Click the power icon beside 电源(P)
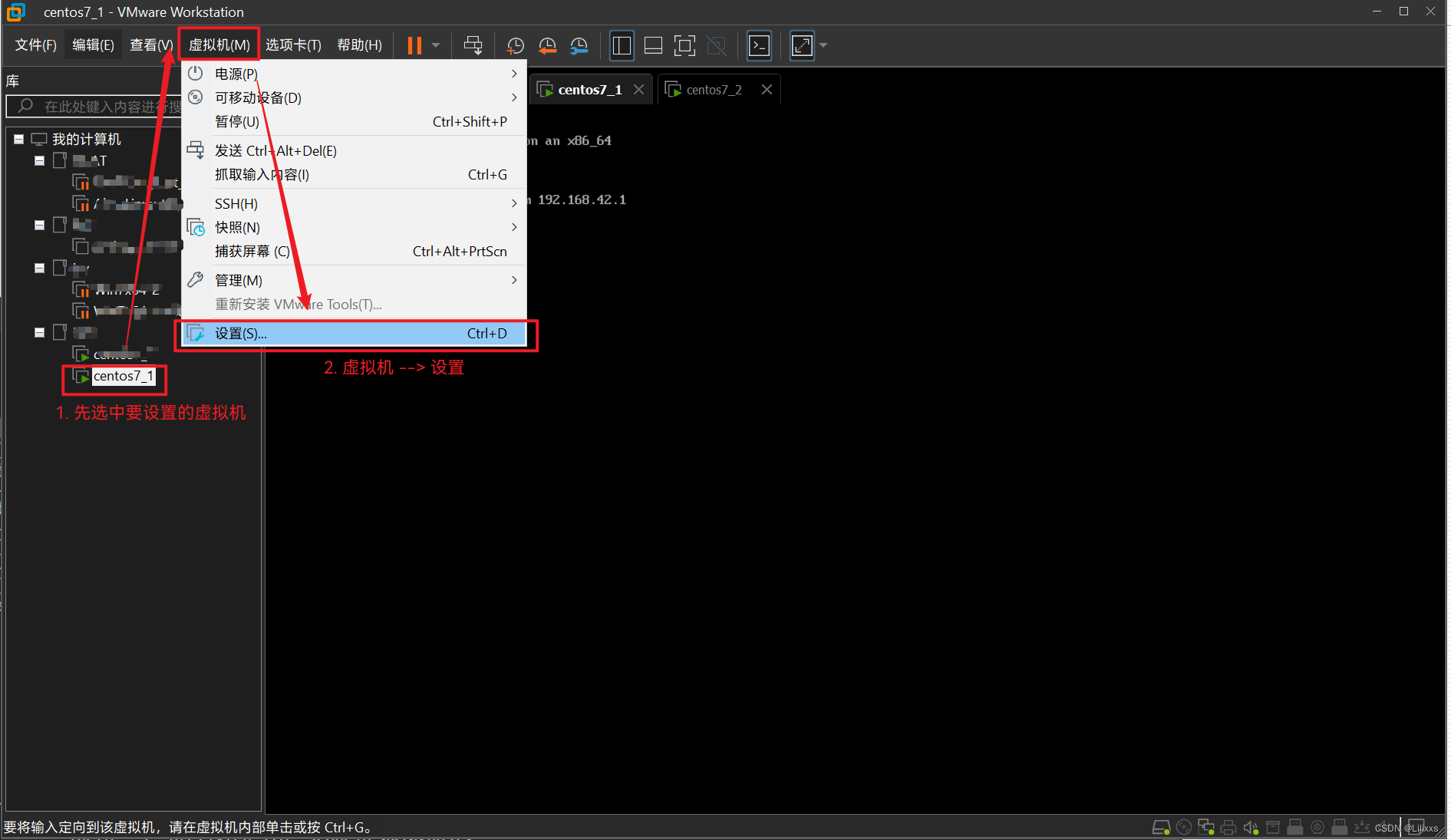This screenshot has width=1451, height=840. (x=196, y=73)
